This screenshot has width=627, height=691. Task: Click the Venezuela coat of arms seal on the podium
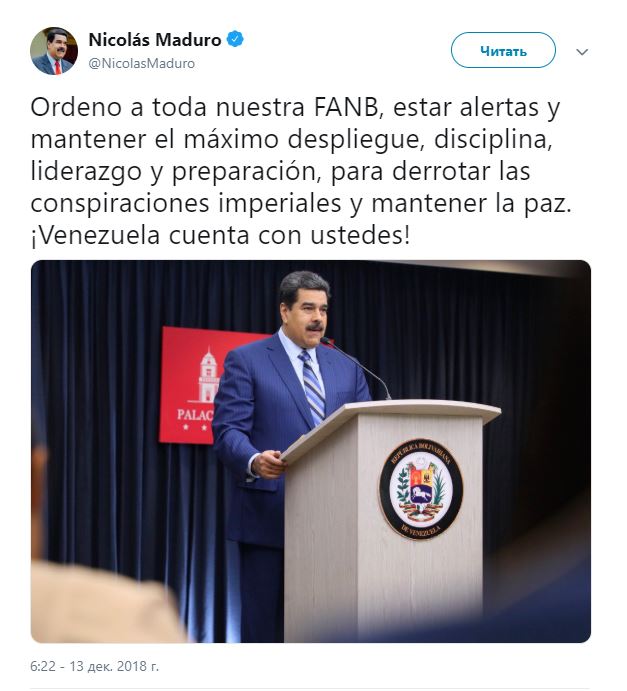420,489
